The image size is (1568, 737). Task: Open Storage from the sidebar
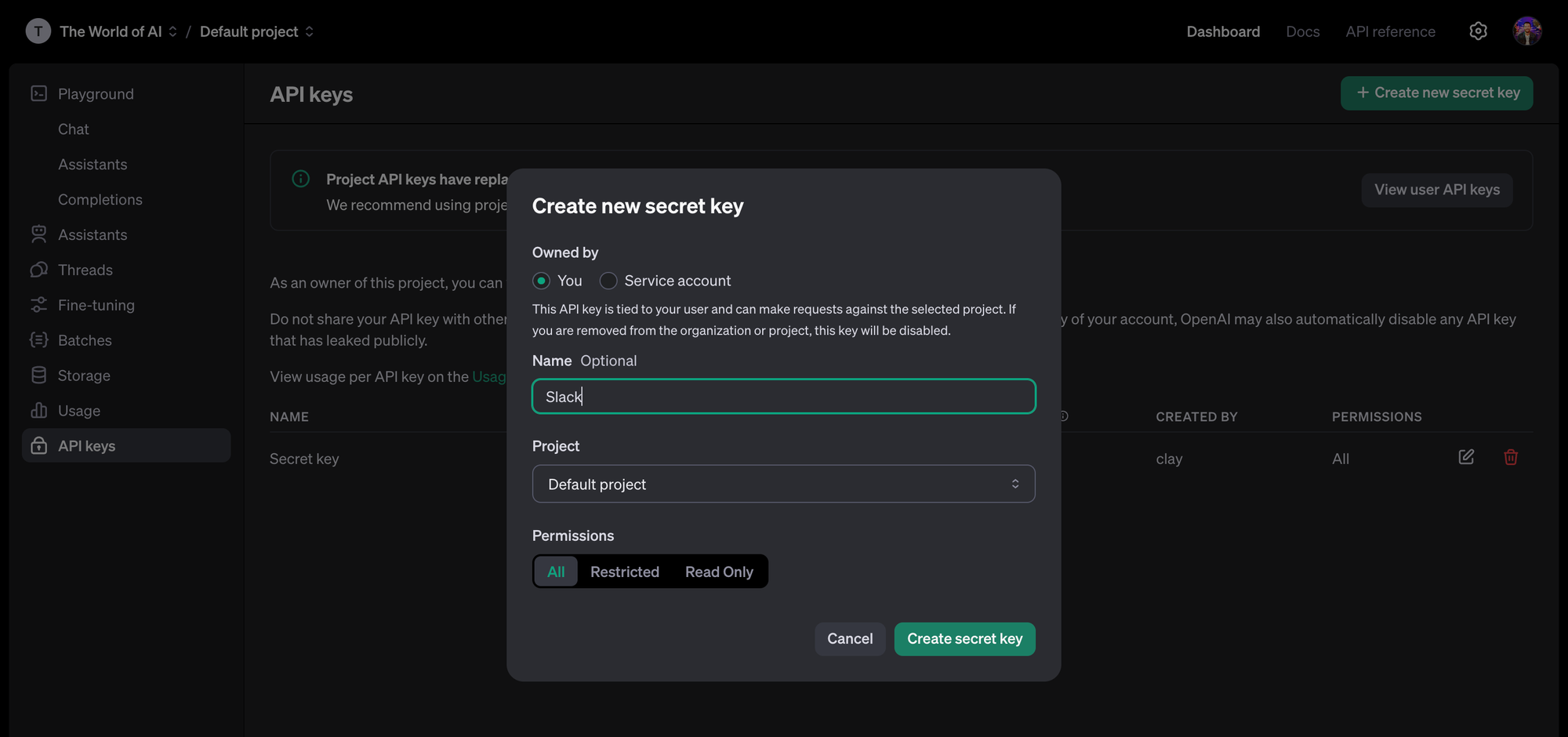click(x=83, y=376)
